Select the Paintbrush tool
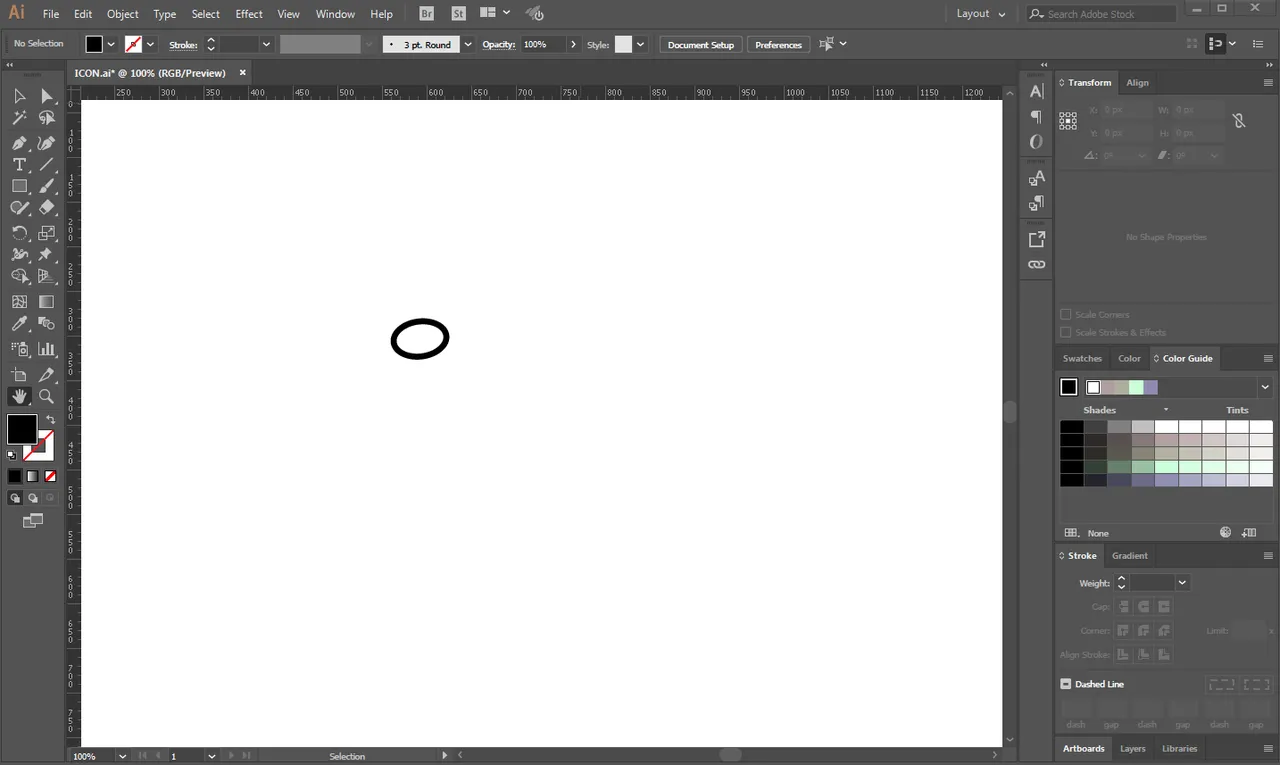The height and width of the screenshot is (765, 1280). (x=46, y=186)
